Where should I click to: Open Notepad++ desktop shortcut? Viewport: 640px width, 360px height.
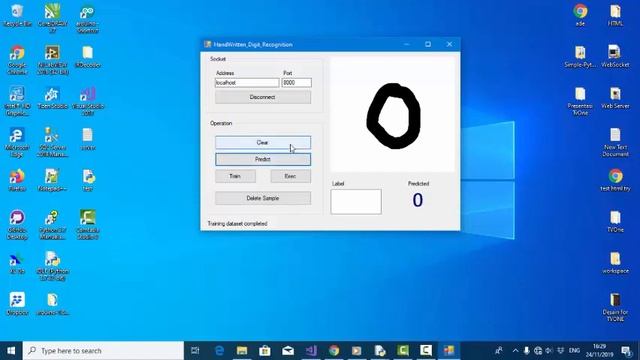52,180
